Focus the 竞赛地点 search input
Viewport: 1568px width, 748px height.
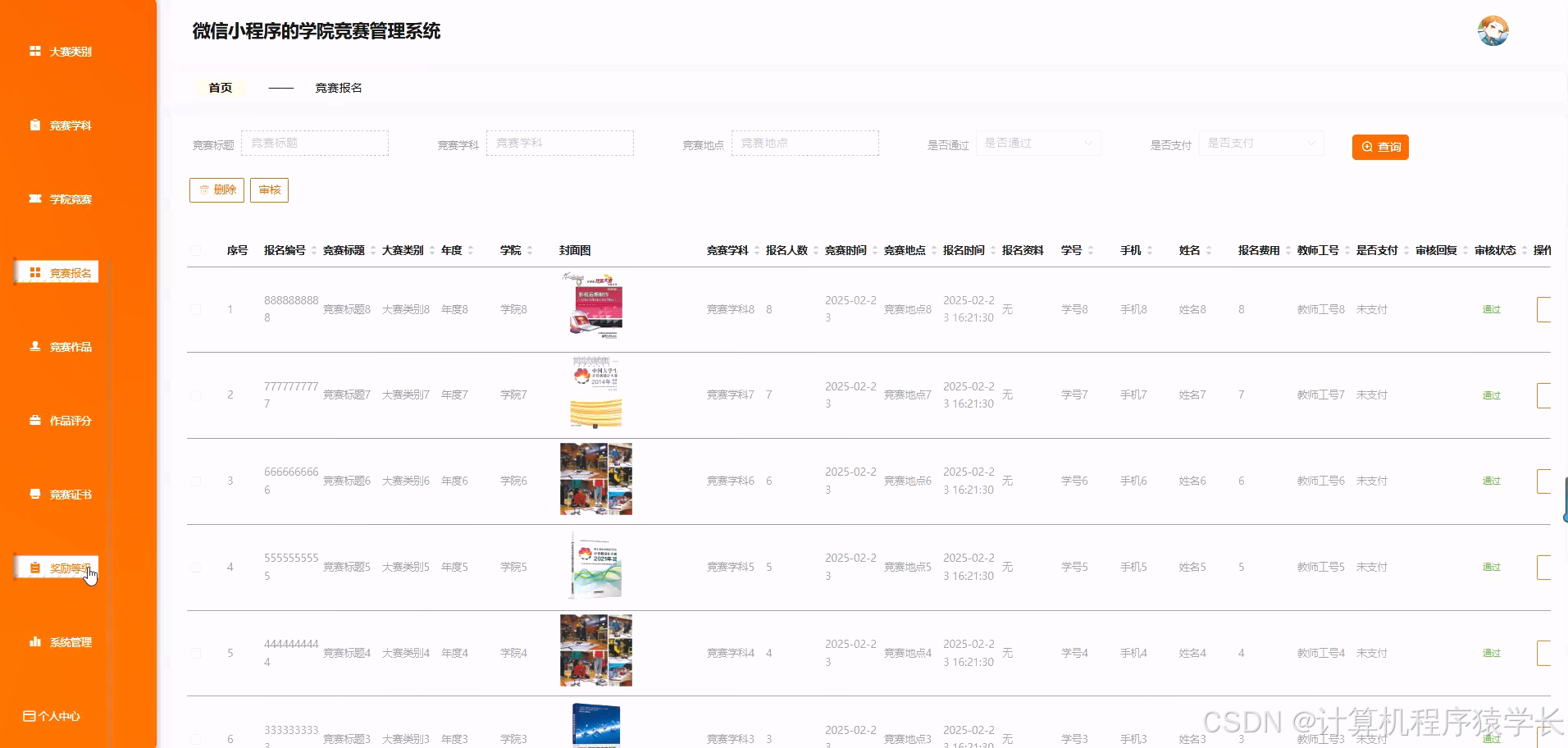pos(805,144)
